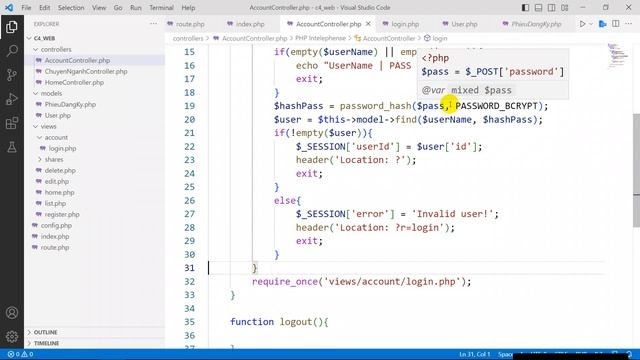Click the code minimap preview

point(617,55)
